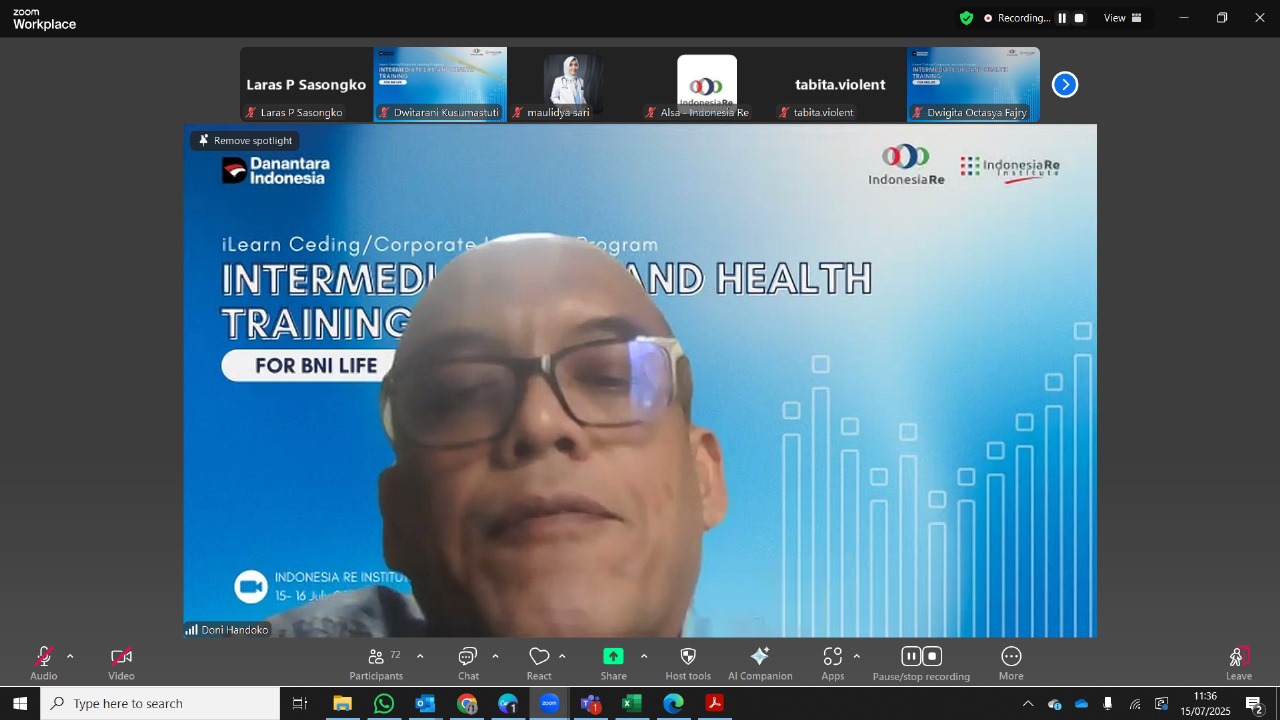This screenshot has height=720, width=1280.
Task: Select Dwitarani Kusumastuti video thumbnail
Action: [x=440, y=84]
